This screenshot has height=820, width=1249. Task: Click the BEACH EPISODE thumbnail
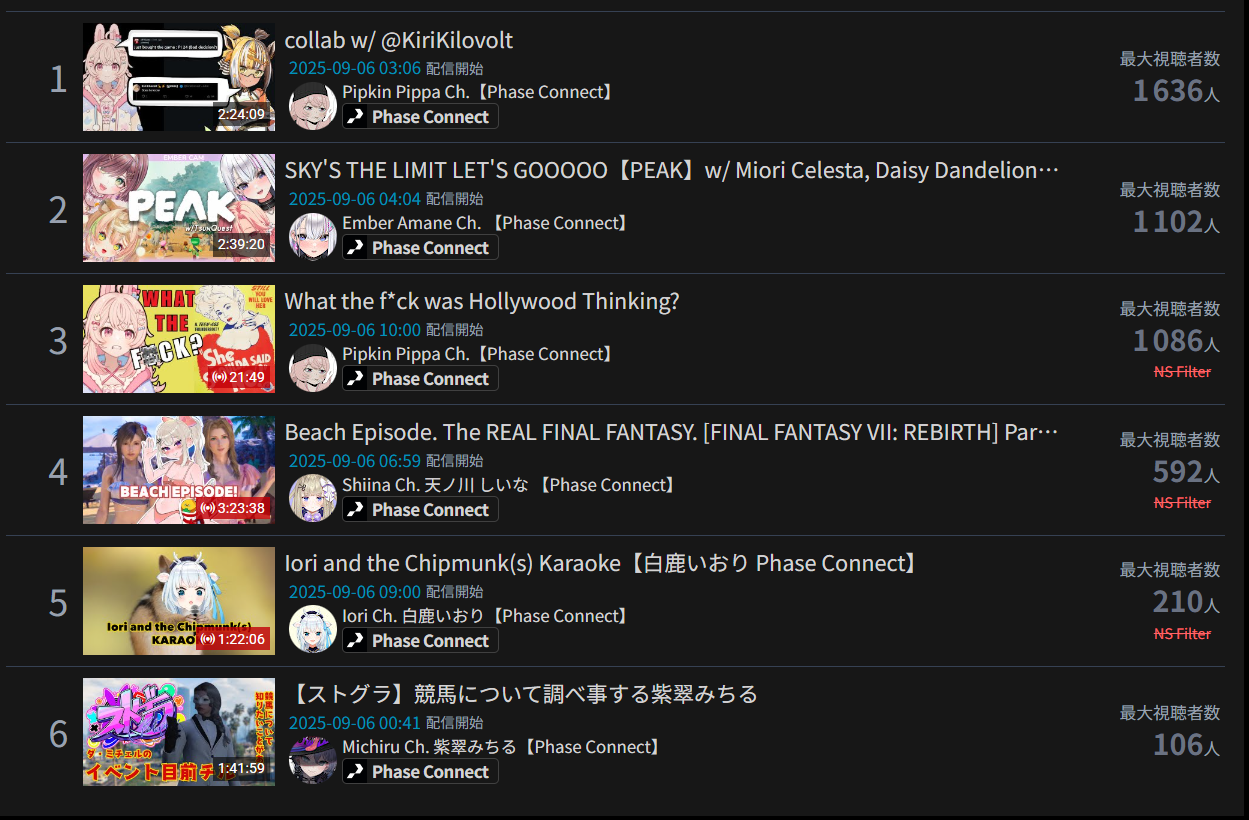pyautogui.click(x=179, y=470)
